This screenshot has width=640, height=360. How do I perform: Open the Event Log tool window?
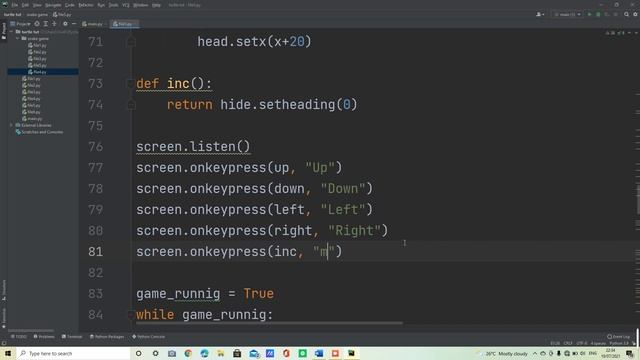pos(618,337)
